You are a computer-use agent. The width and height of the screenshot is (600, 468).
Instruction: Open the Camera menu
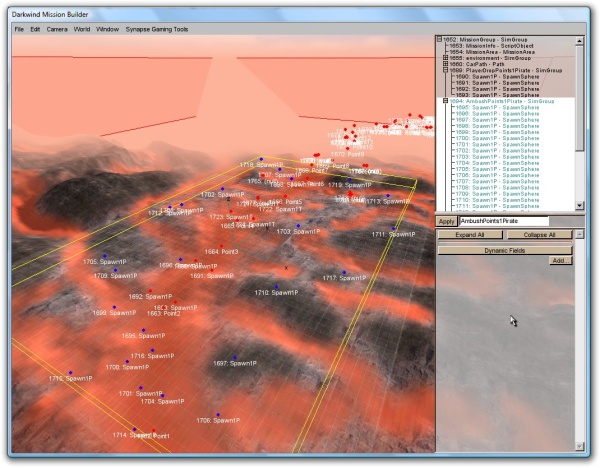[x=57, y=29]
